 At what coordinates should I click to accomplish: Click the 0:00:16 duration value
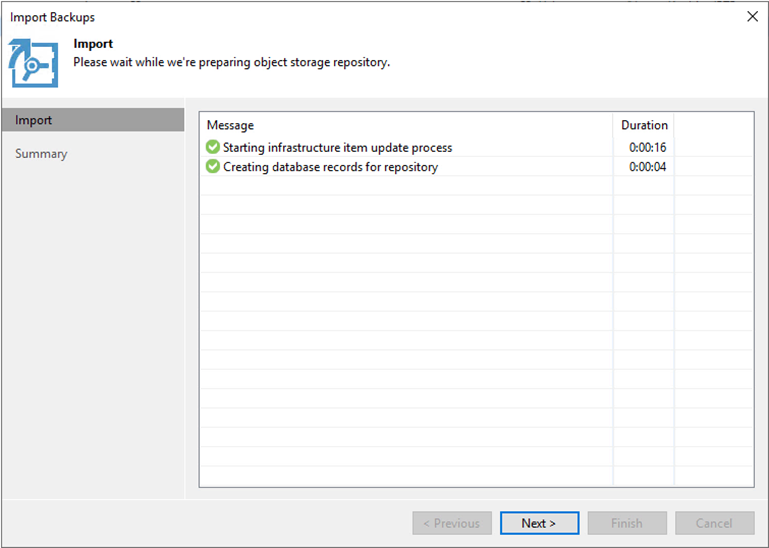pos(648,148)
